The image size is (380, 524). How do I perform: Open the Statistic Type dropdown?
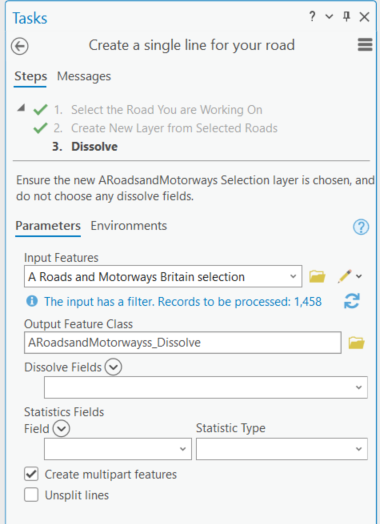tap(282, 449)
